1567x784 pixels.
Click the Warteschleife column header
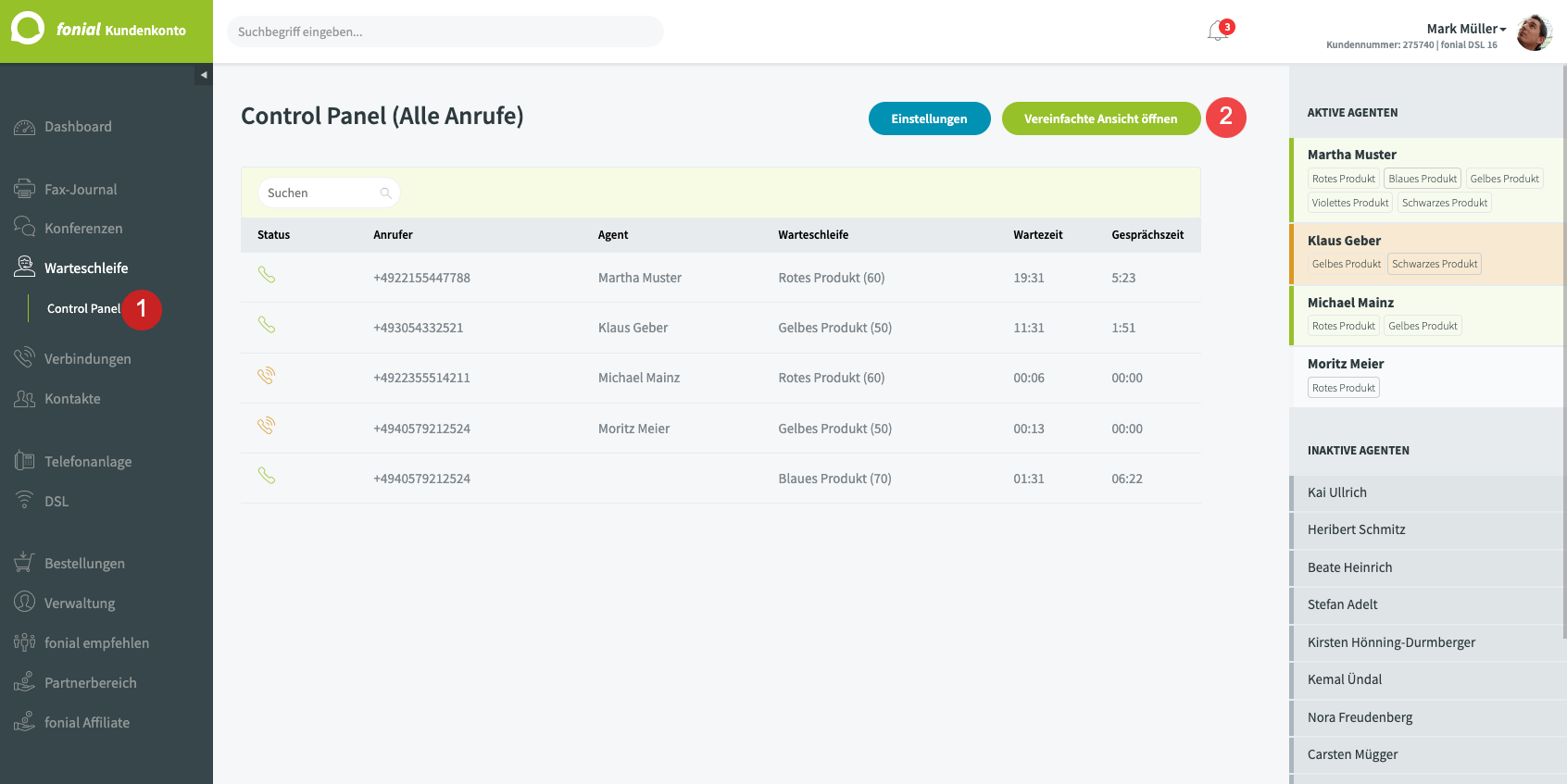[813, 235]
